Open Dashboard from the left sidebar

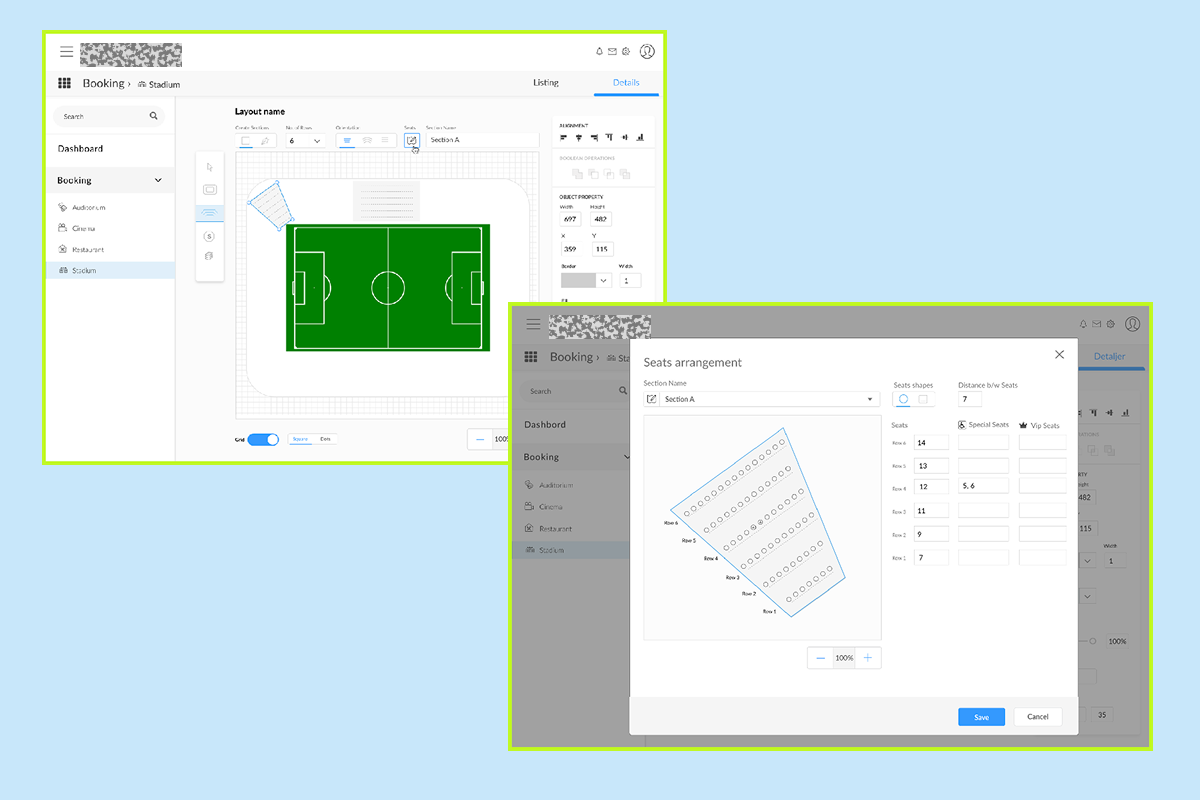(x=80, y=149)
